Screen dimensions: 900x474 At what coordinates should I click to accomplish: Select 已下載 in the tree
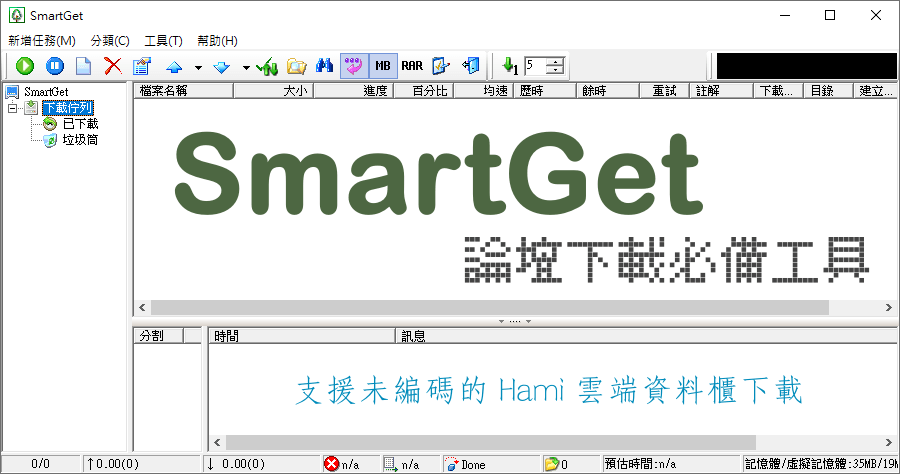click(x=80, y=124)
